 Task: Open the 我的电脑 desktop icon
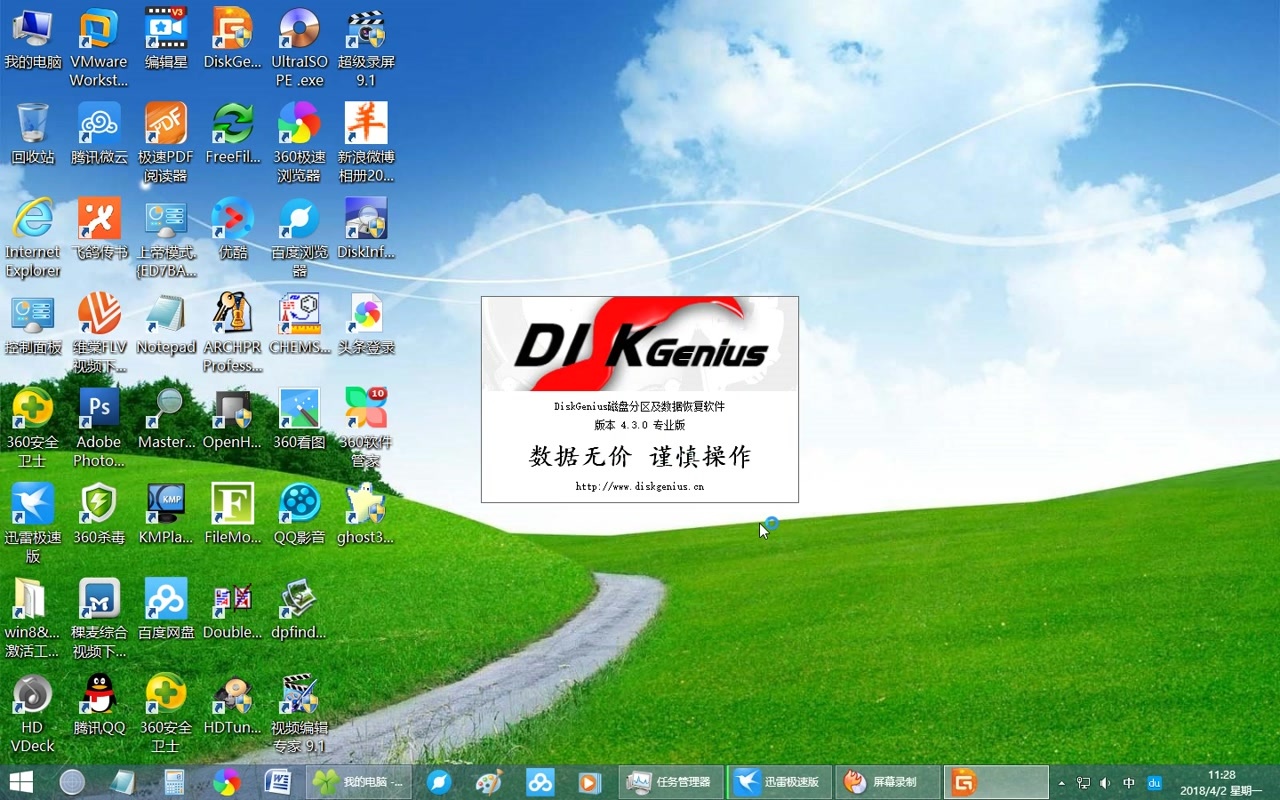[x=33, y=39]
